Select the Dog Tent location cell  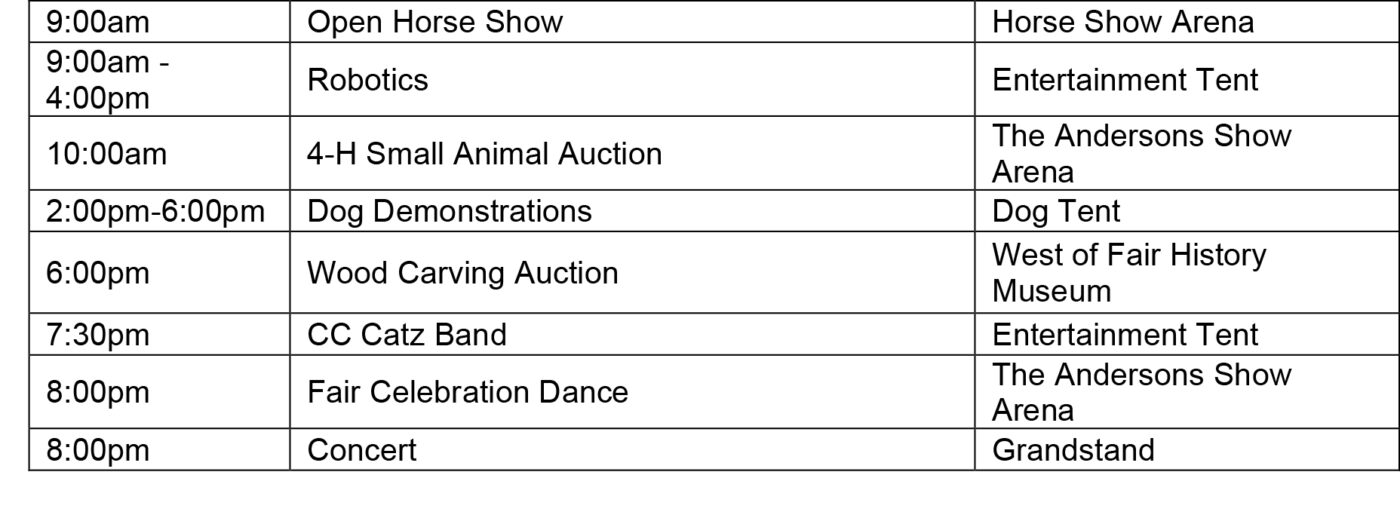[x=1056, y=212]
